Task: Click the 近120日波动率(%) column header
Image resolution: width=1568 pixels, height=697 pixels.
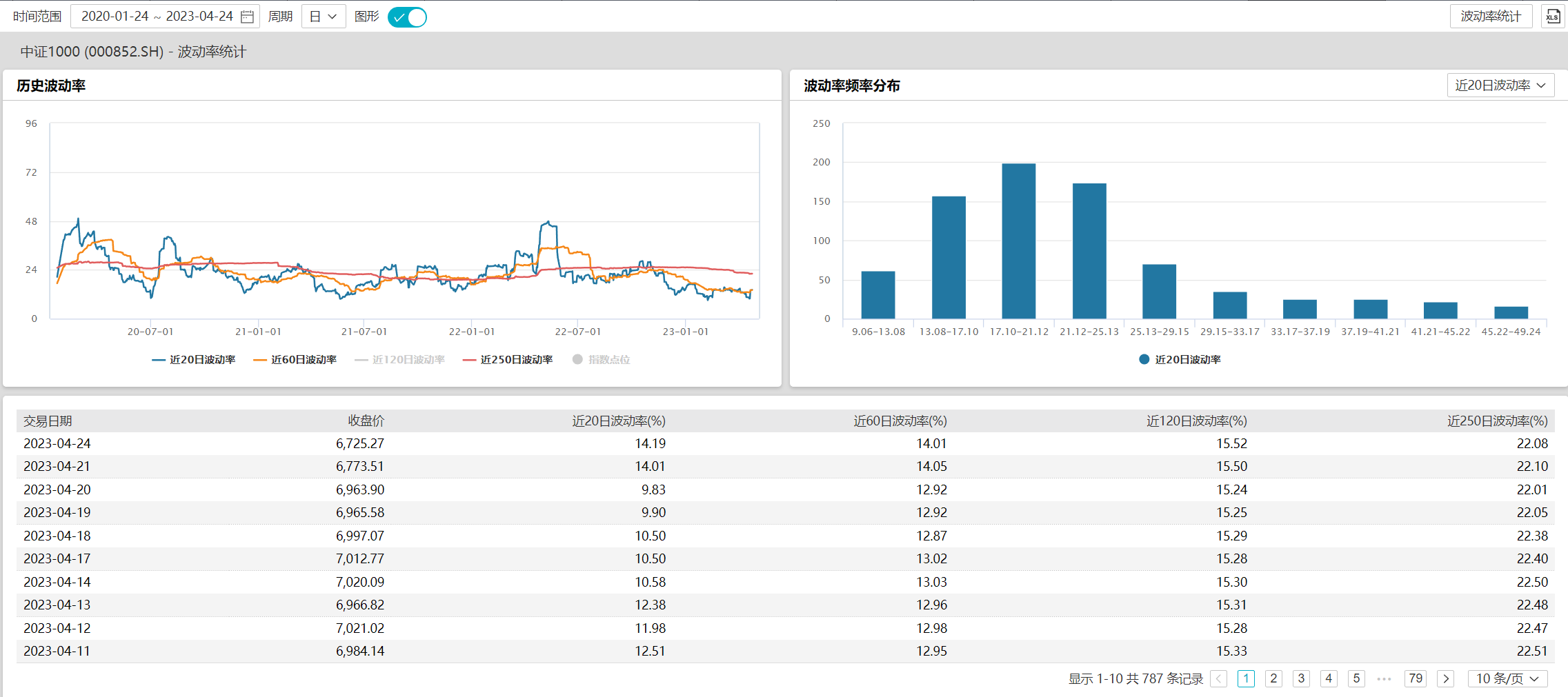Action: (1197, 421)
